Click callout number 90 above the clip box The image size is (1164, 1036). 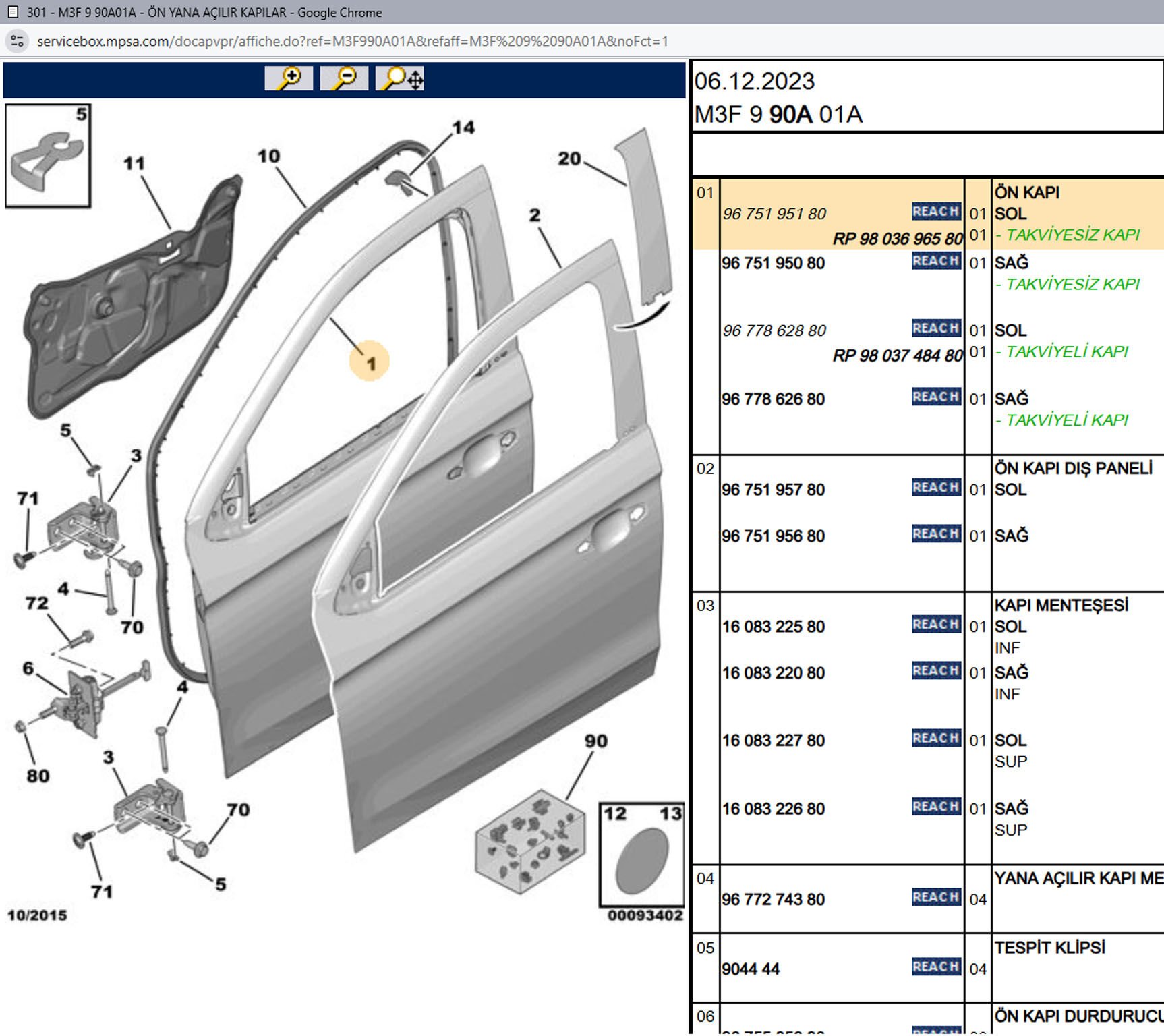(595, 741)
